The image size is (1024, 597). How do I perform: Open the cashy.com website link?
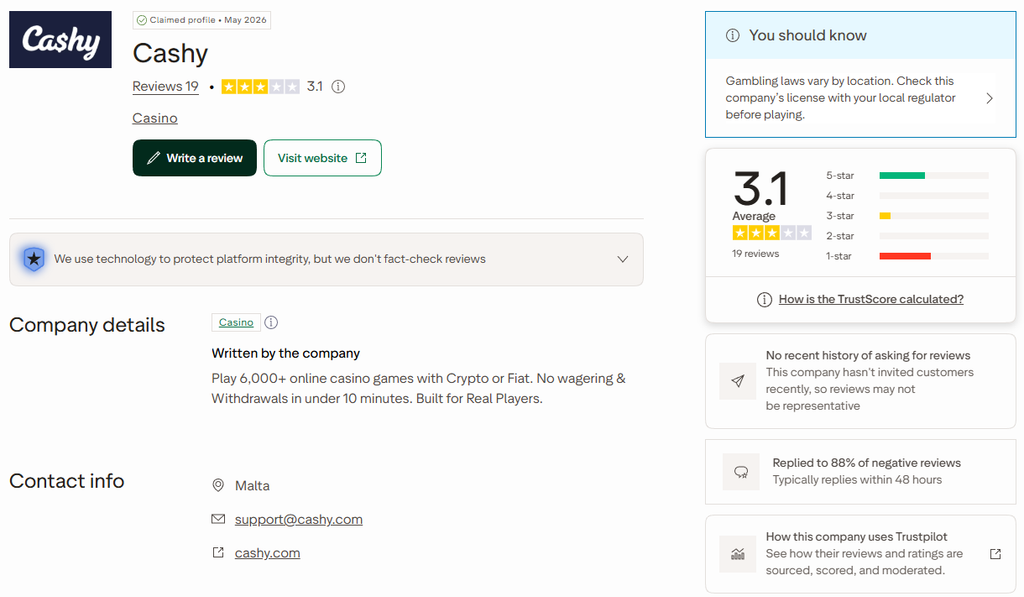click(268, 553)
